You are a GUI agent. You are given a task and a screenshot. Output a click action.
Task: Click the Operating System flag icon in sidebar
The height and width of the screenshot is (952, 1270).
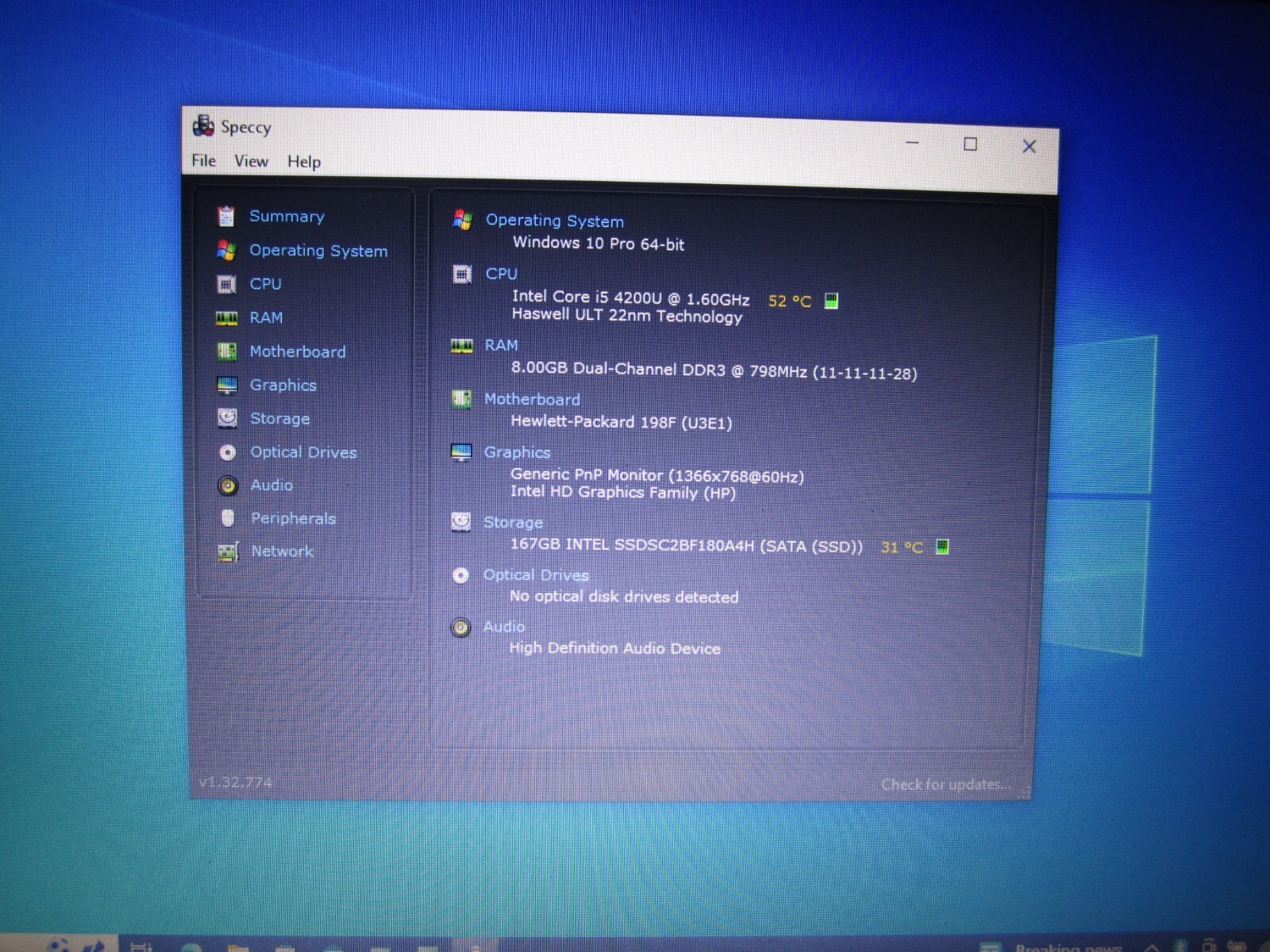click(x=226, y=250)
